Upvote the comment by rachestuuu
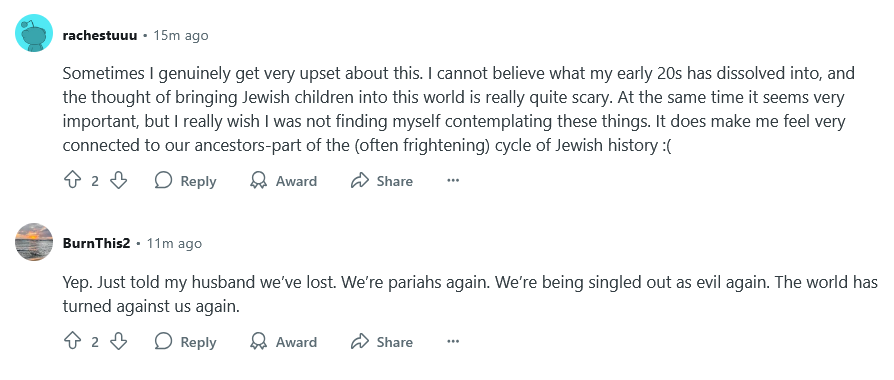894x380 pixels. (72, 181)
